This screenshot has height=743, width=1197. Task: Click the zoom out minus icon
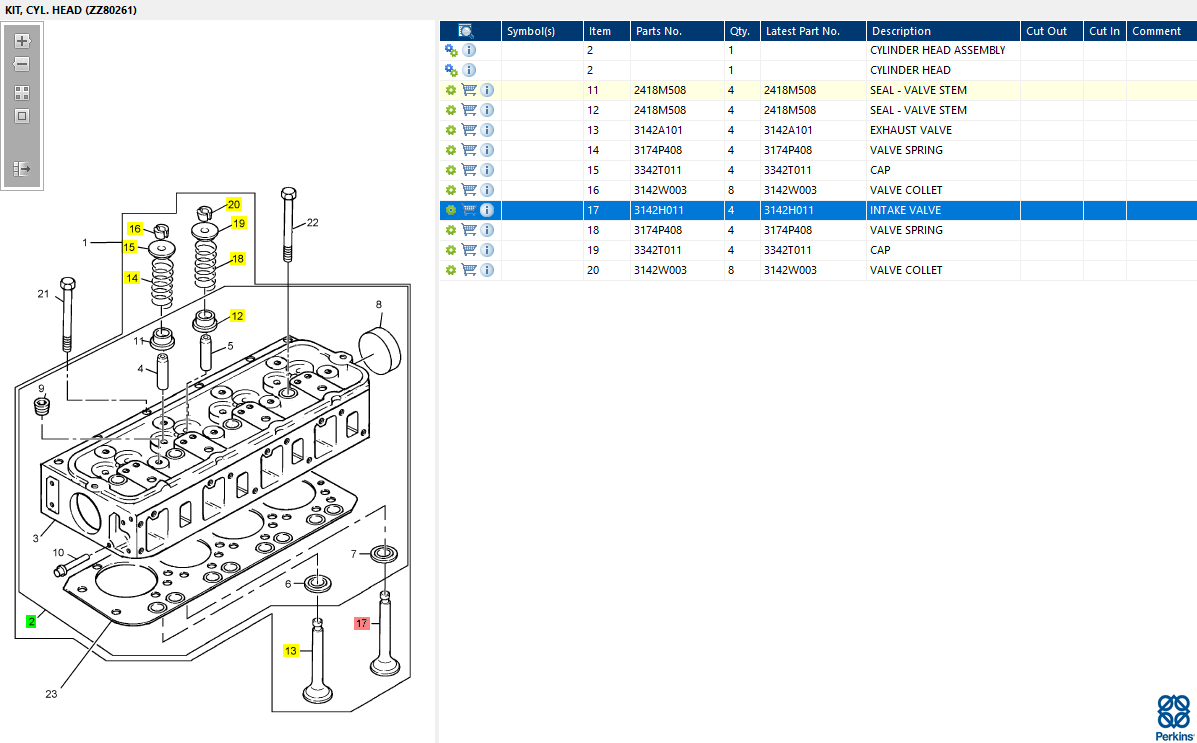pyautogui.click(x=22, y=64)
